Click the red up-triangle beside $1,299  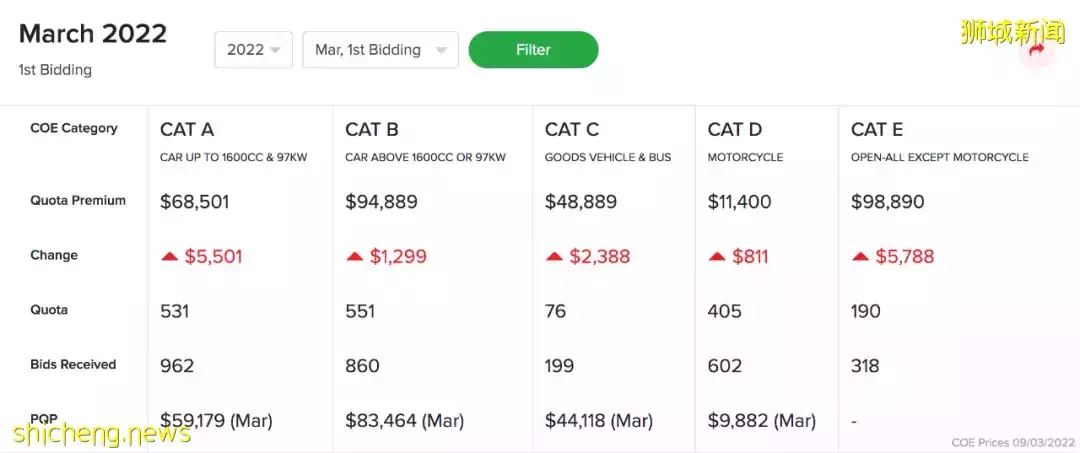(355, 257)
